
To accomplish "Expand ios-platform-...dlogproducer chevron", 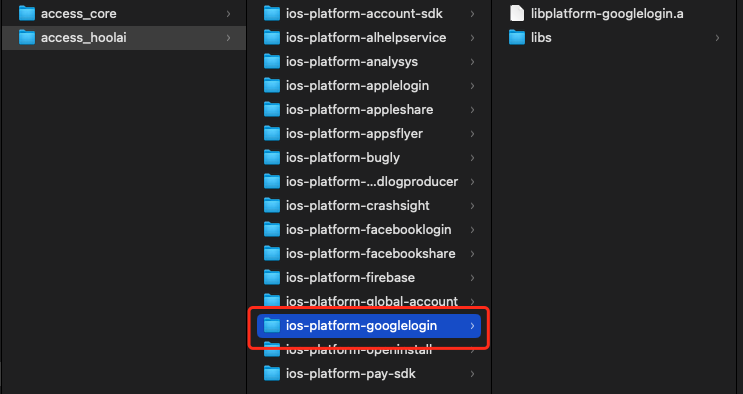I will (472, 182).
